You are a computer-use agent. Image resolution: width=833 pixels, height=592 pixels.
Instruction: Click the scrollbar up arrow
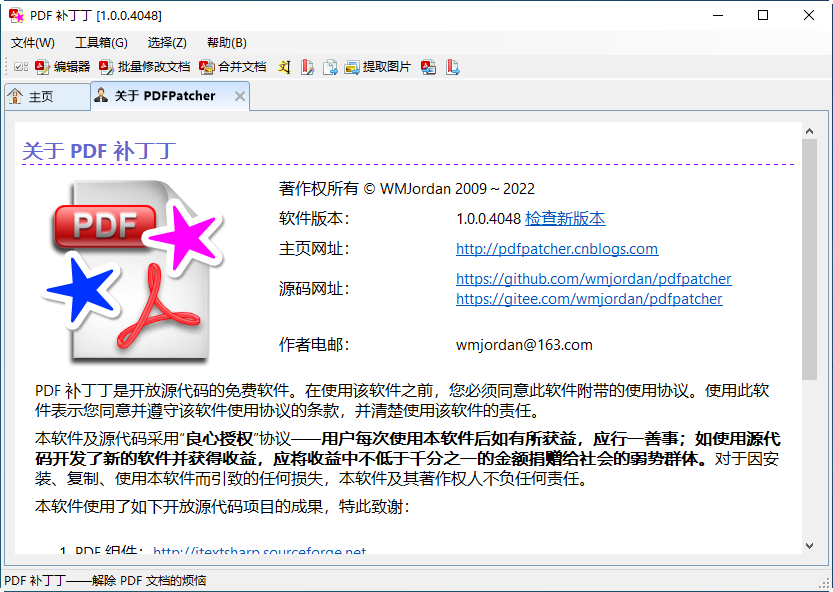(x=809, y=131)
